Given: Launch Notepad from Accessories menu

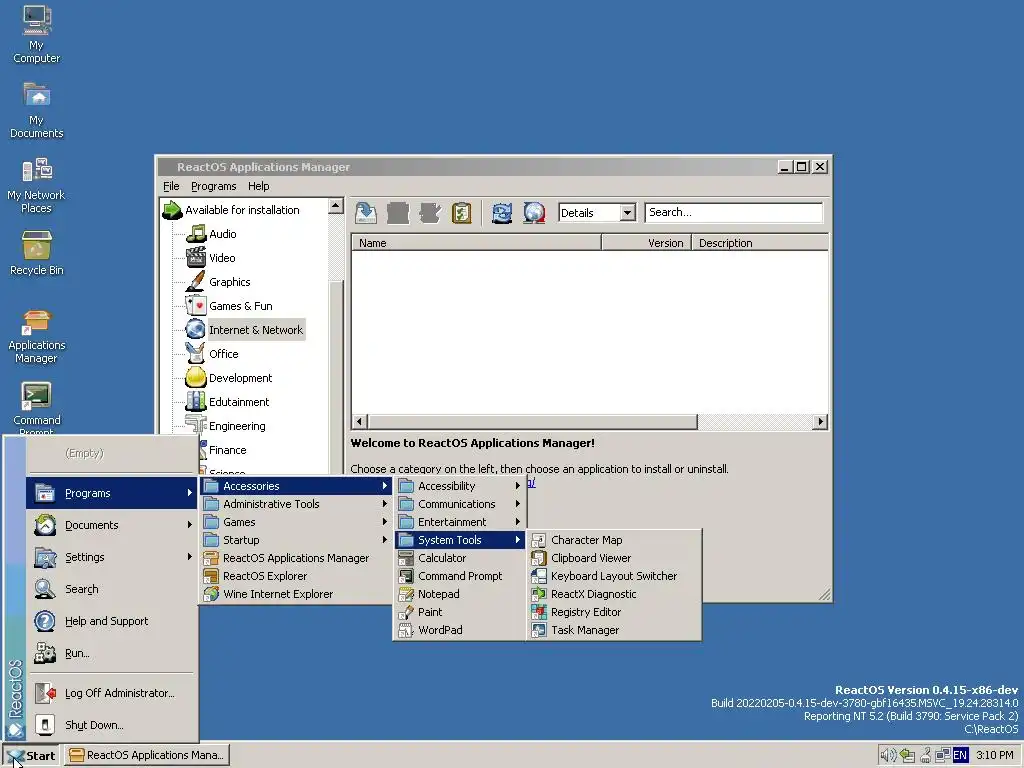Looking at the screenshot, I should click(x=460, y=594).
